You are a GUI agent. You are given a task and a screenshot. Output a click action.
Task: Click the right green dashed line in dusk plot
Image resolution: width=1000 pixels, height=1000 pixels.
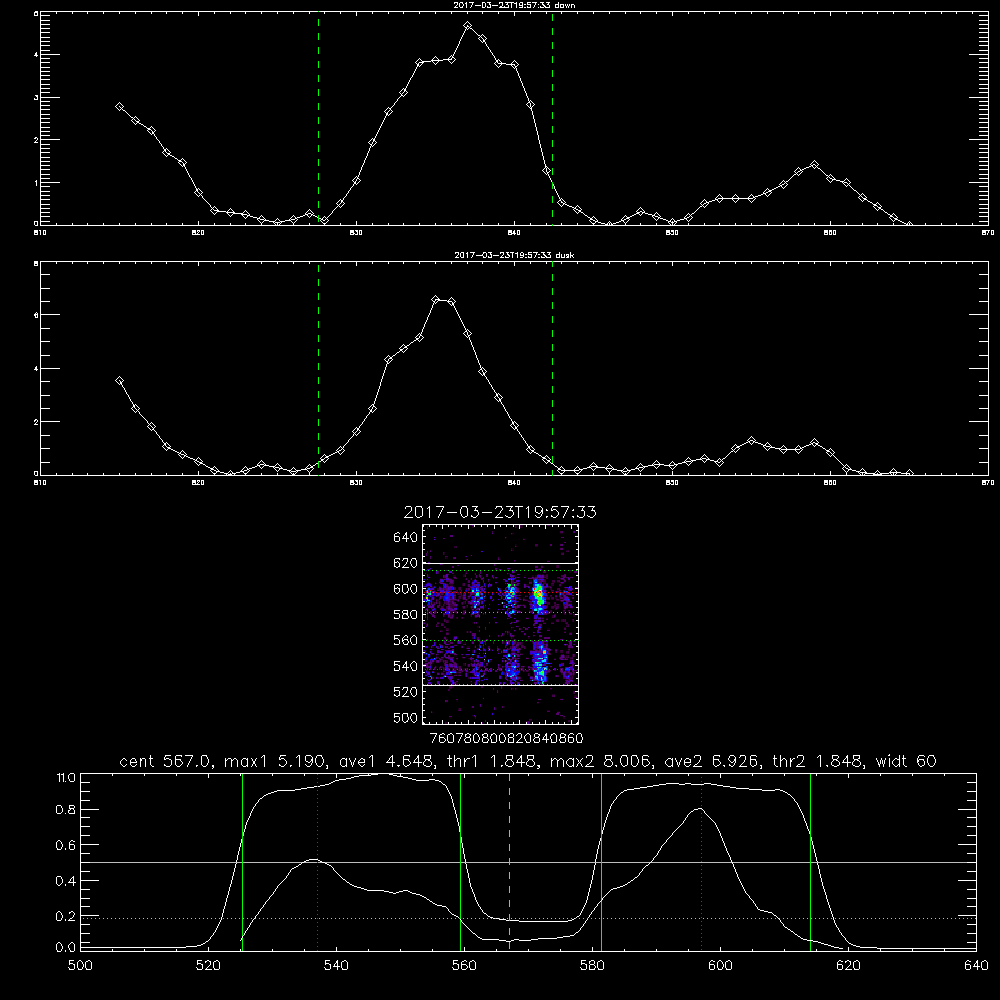click(552, 368)
